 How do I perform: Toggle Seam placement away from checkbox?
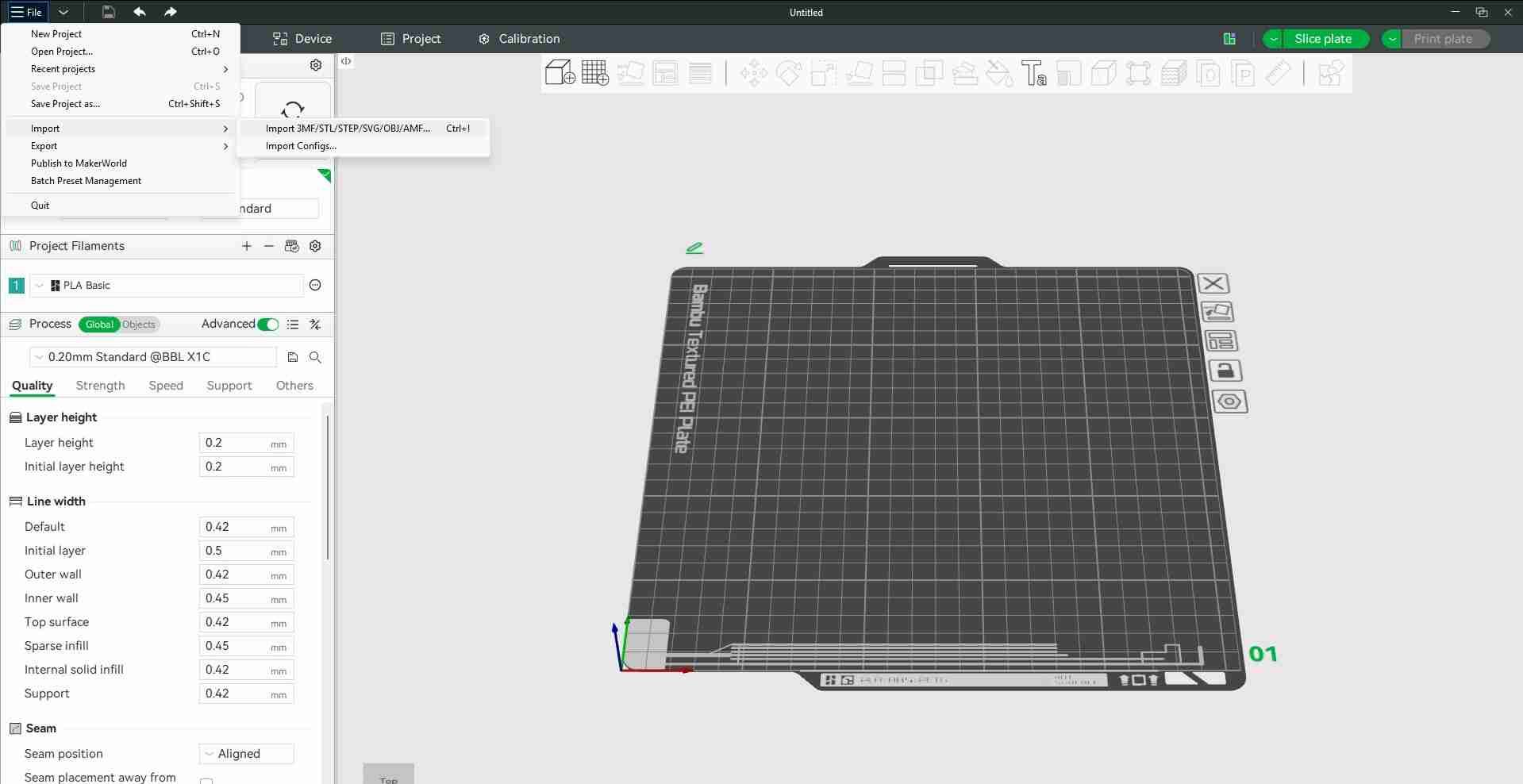click(206, 780)
